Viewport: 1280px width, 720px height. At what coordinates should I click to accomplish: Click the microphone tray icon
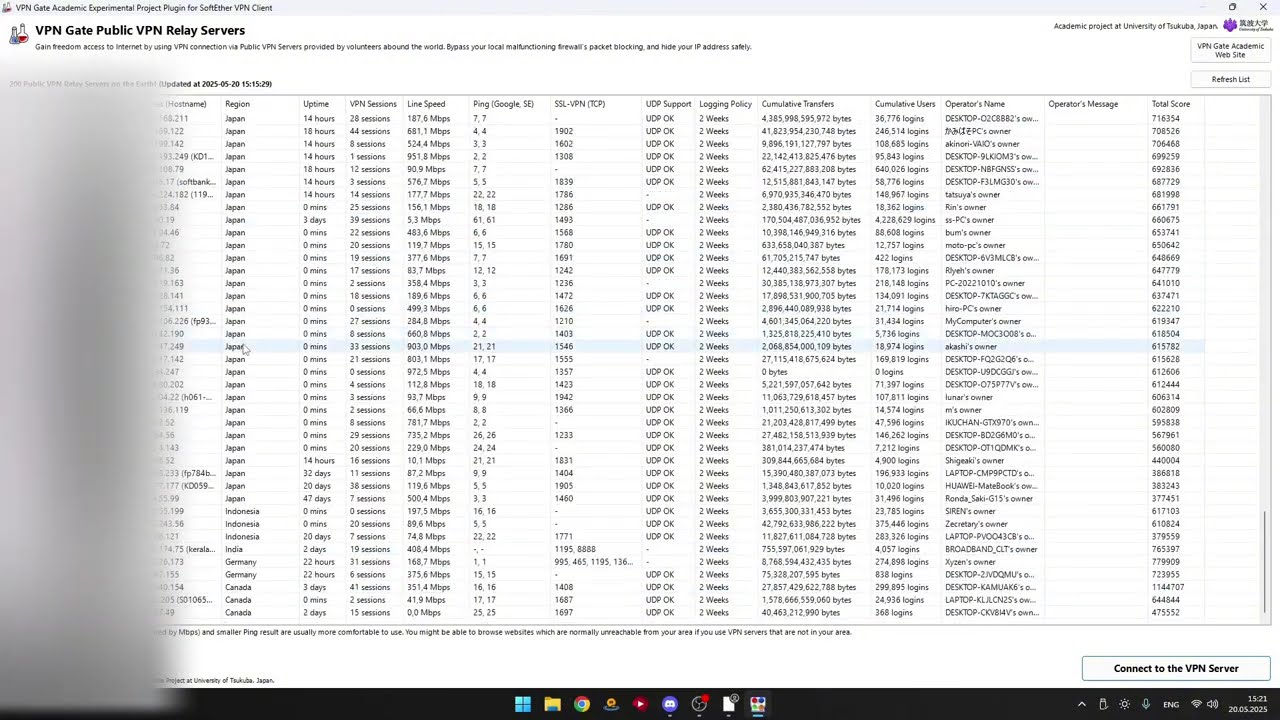pyautogui.click(x=1146, y=704)
